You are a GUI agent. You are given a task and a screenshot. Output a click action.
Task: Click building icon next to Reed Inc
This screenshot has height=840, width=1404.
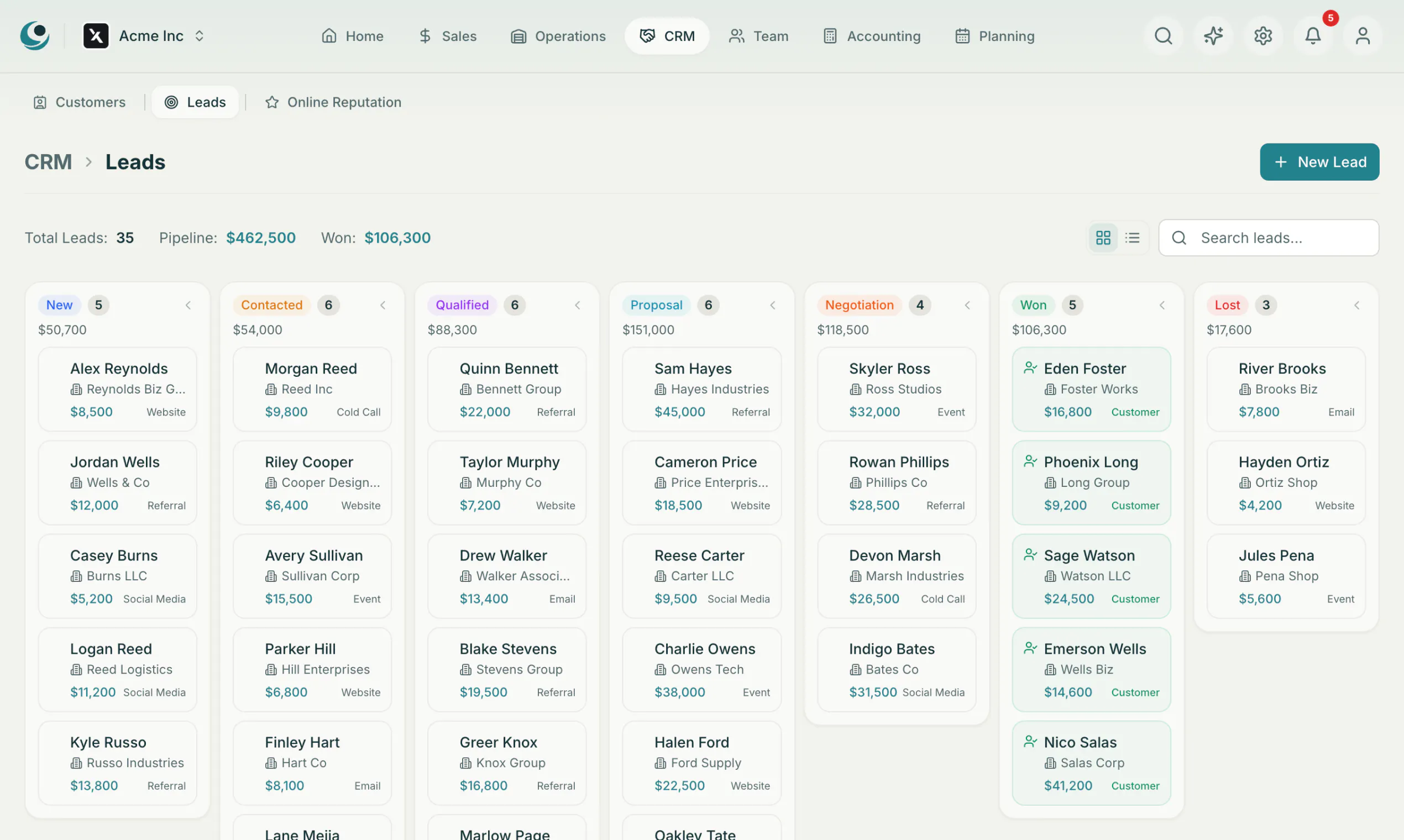click(271, 390)
